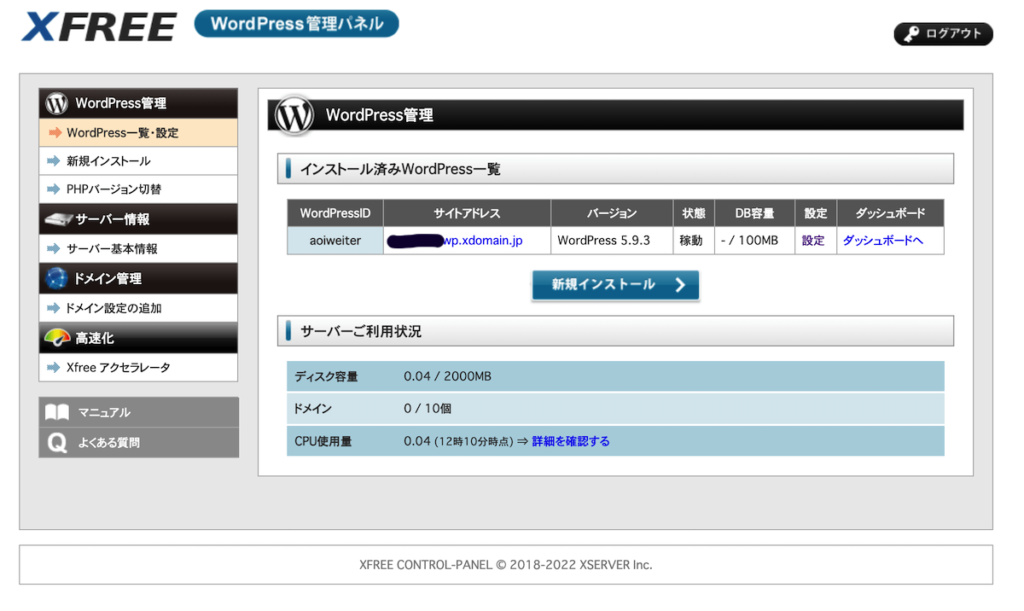Image resolution: width=1024 pixels, height=611 pixels.
Task: Open WordPress一覧・設定 in the sidebar
Action: pos(138,133)
